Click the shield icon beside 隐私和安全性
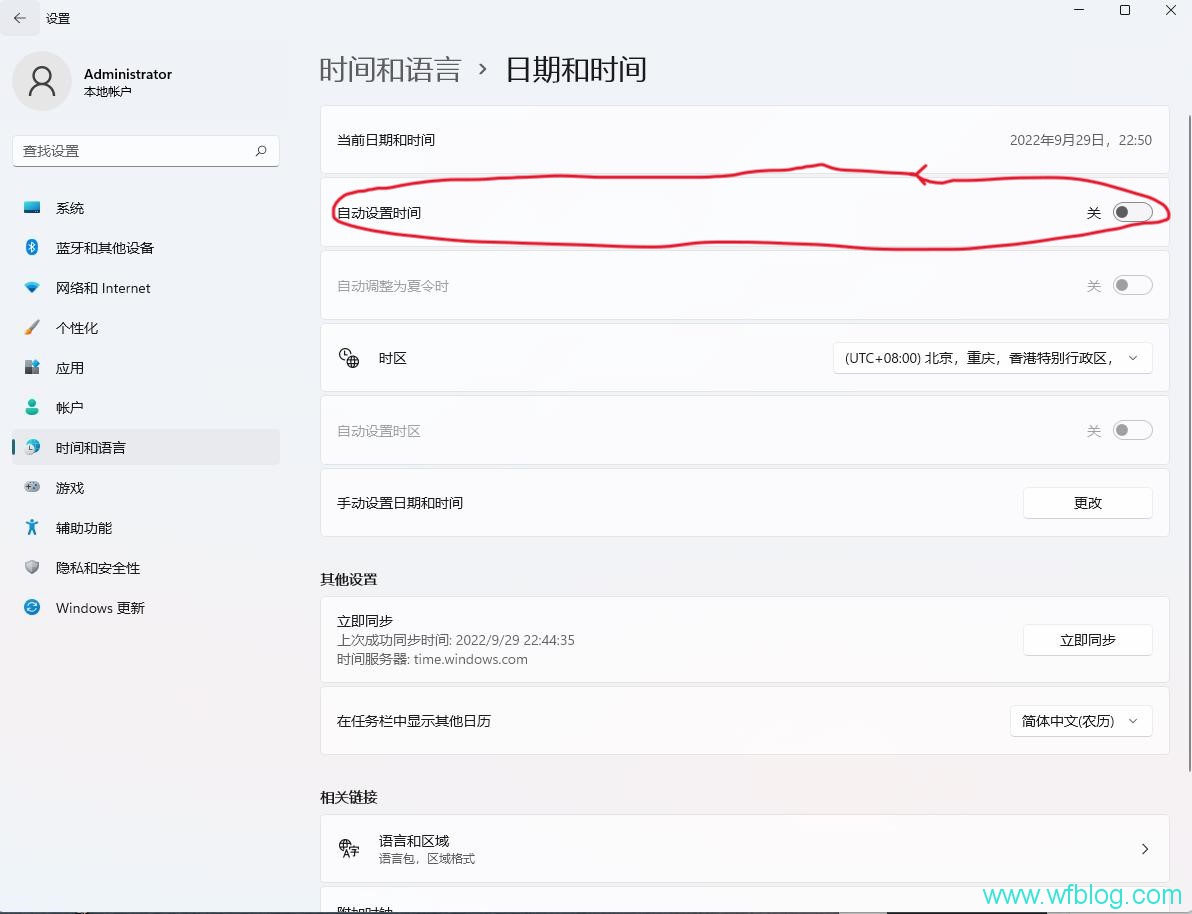The width and height of the screenshot is (1192, 914). pos(32,567)
